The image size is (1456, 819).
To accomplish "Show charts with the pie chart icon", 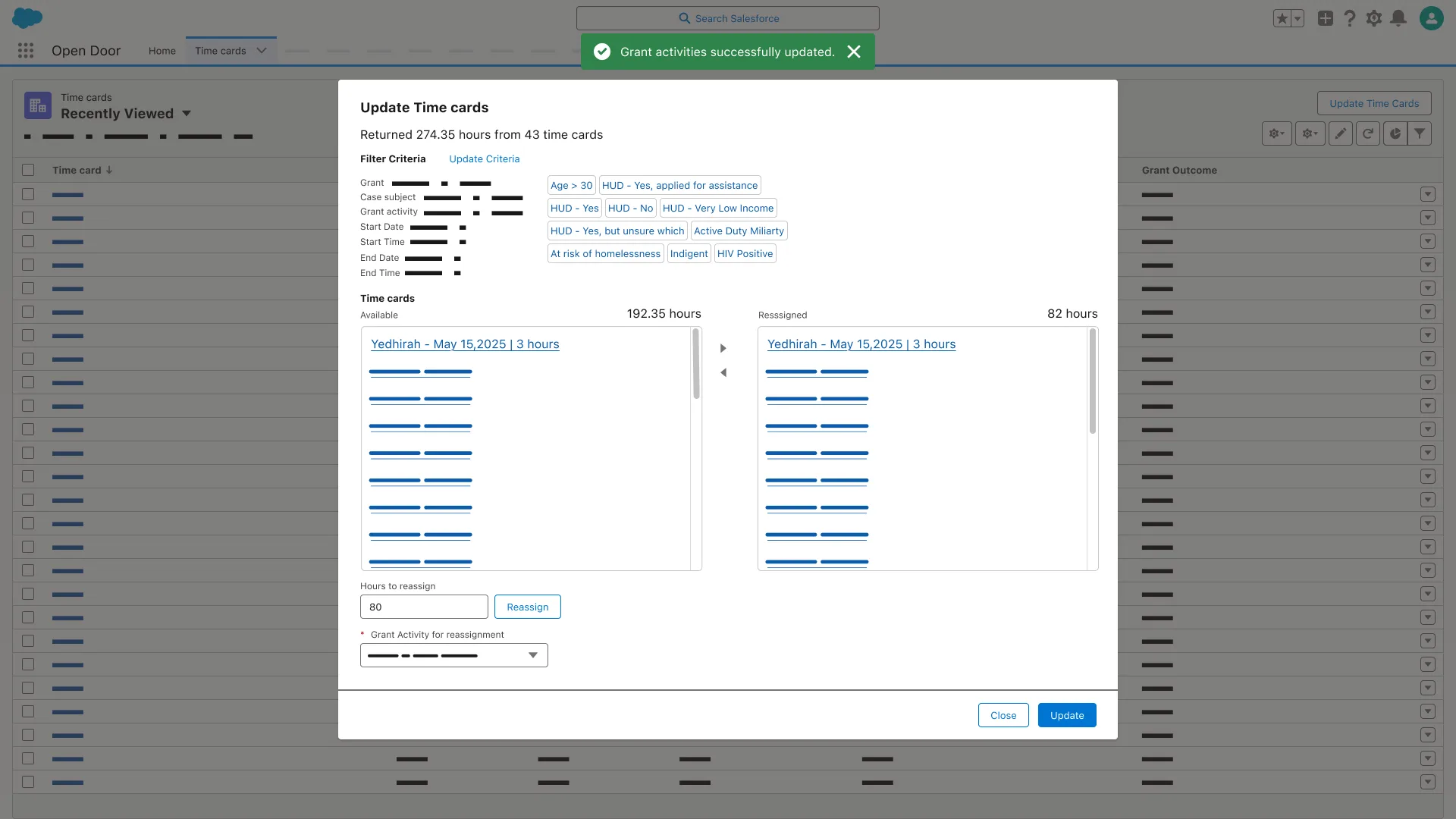I will (1395, 133).
